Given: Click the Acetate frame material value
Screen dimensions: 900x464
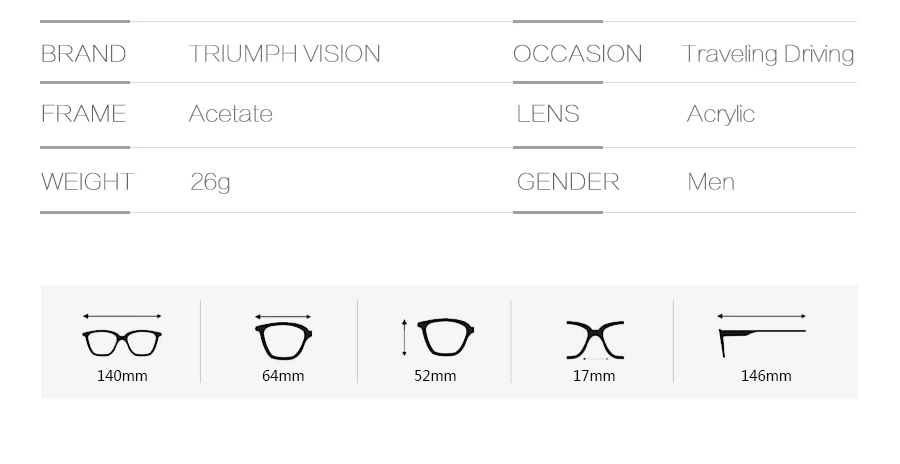Looking at the screenshot, I should pos(231,114).
